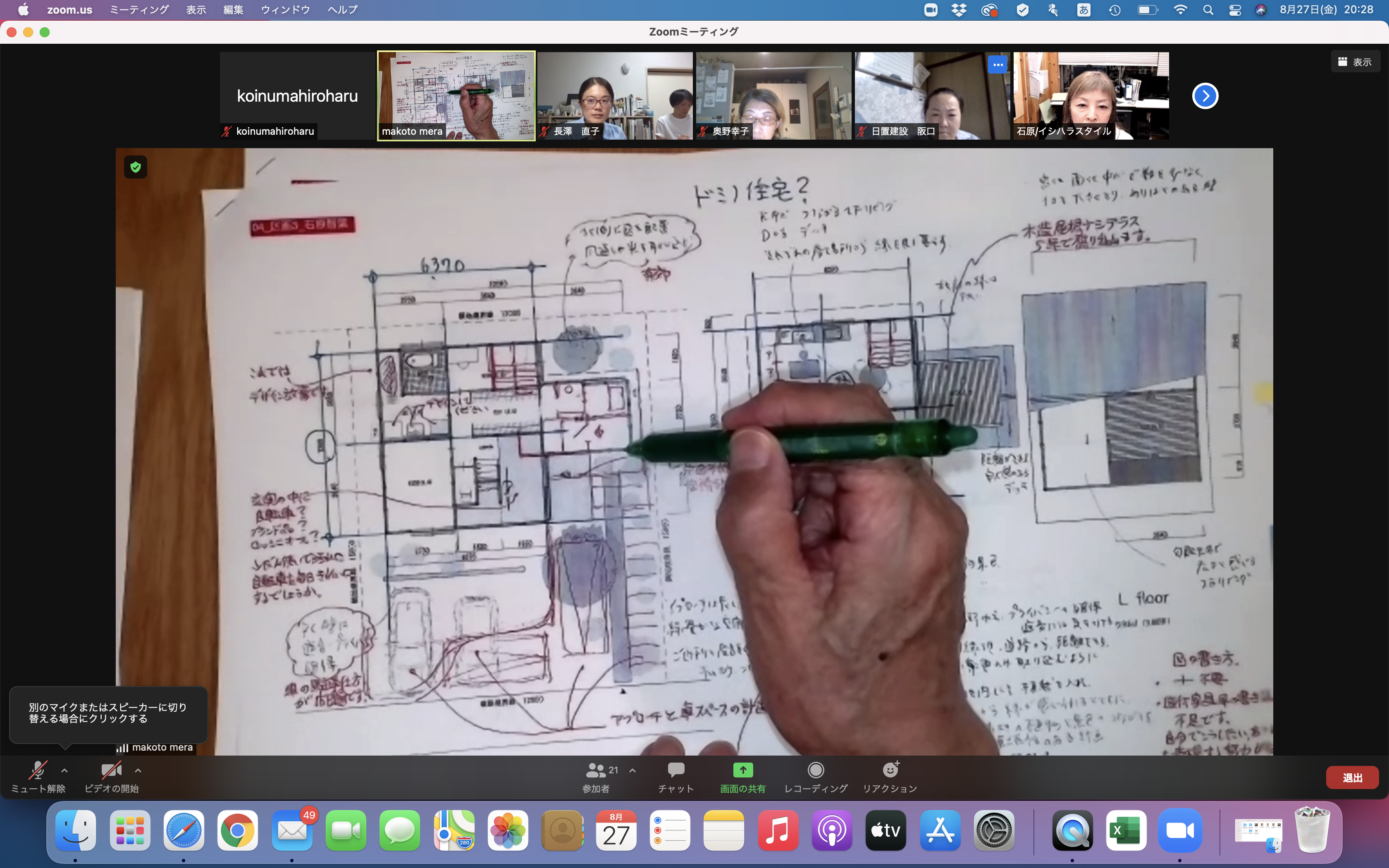The height and width of the screenshot is (868, 1389).
Task: Open Music from the Dock
Action: point(778,830)
